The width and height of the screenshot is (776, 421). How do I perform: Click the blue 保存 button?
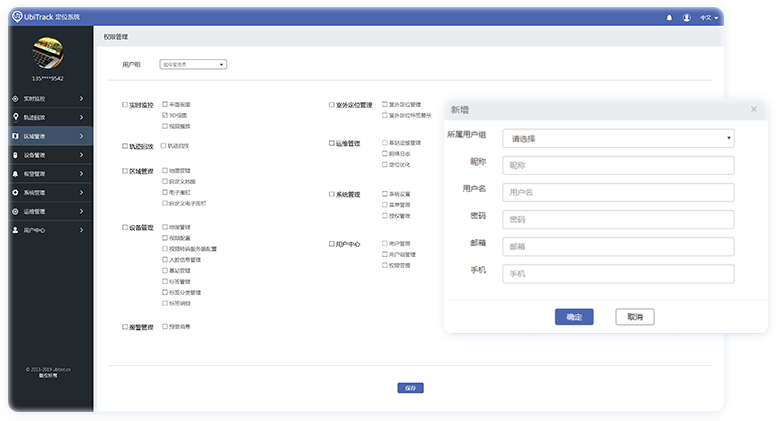[410, 388]
